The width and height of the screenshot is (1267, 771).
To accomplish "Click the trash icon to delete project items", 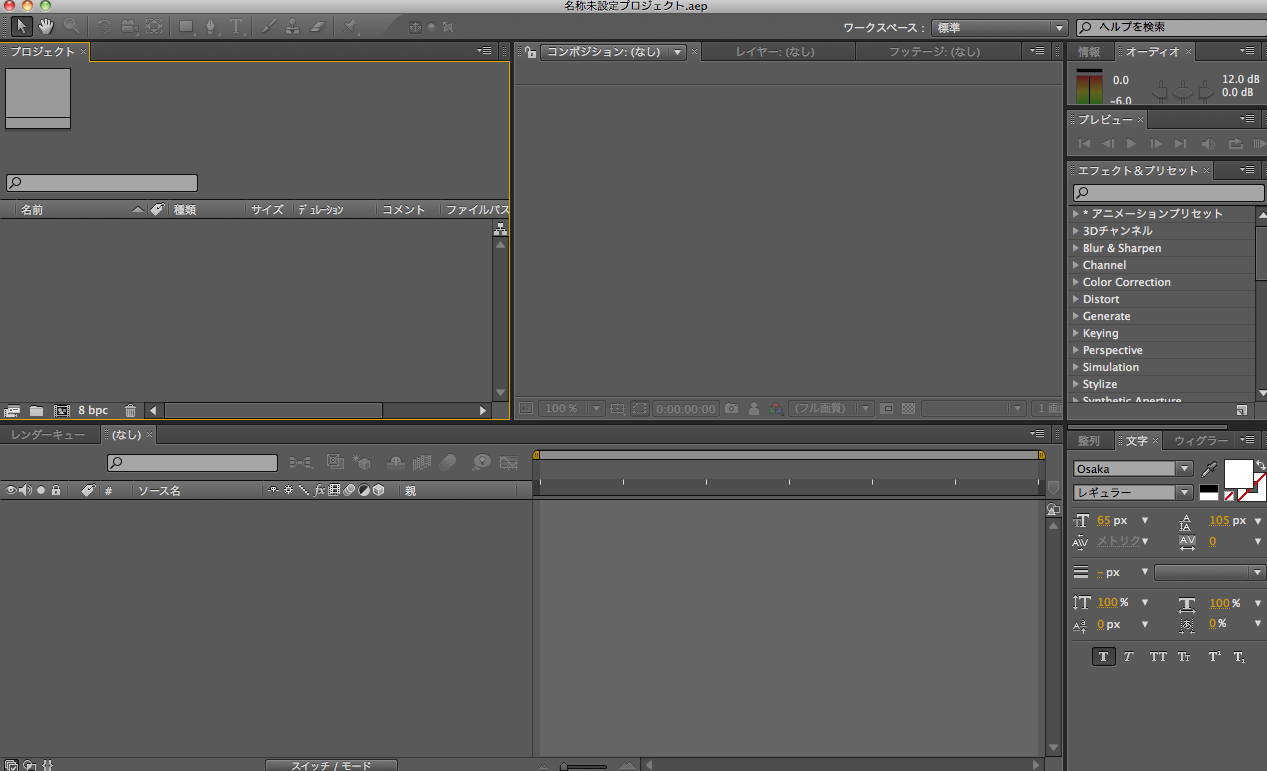I will pos(130,410).
